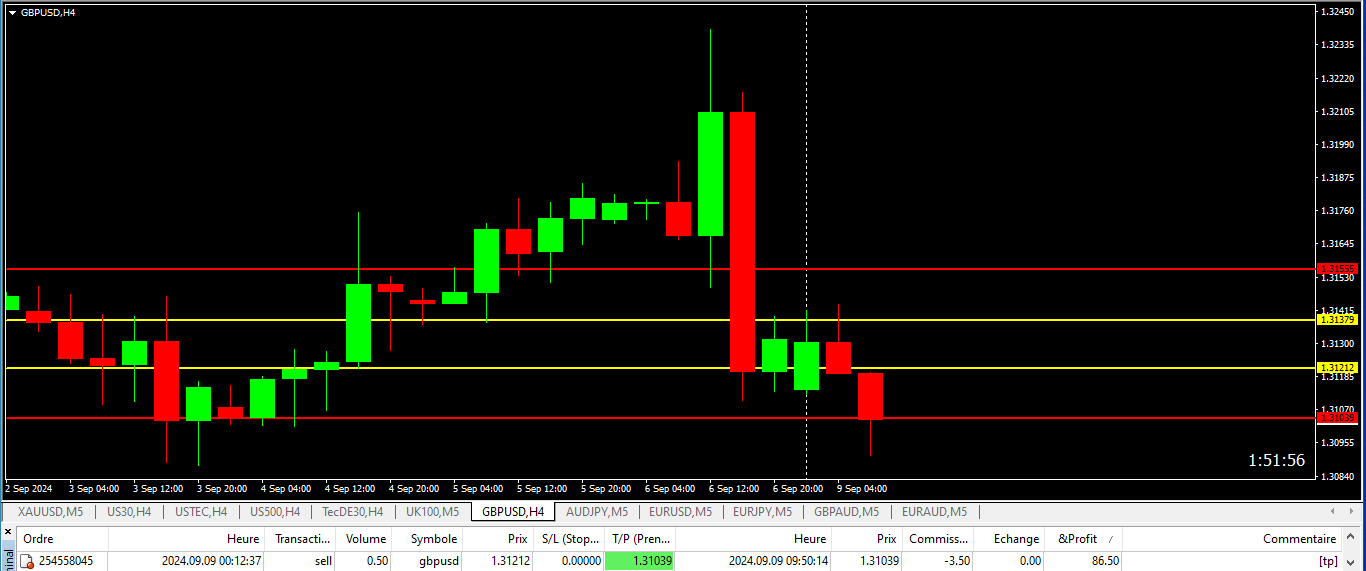Image resolution: width=1366 pixels, height=571 pixels.
Task: Click the 2 Sep 2024 time axis label
Action: 29,489
